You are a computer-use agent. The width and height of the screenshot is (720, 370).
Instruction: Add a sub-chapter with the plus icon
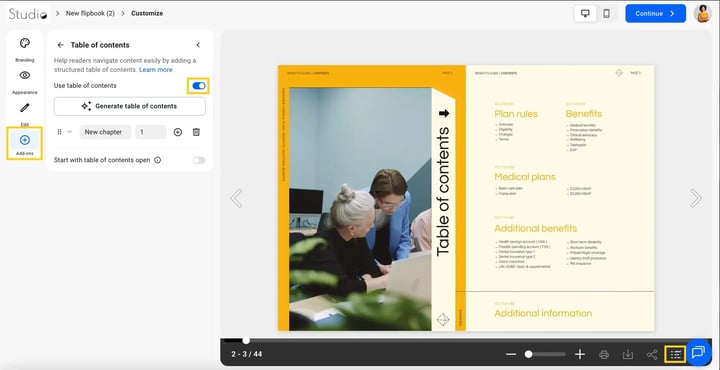coord(178,132)
